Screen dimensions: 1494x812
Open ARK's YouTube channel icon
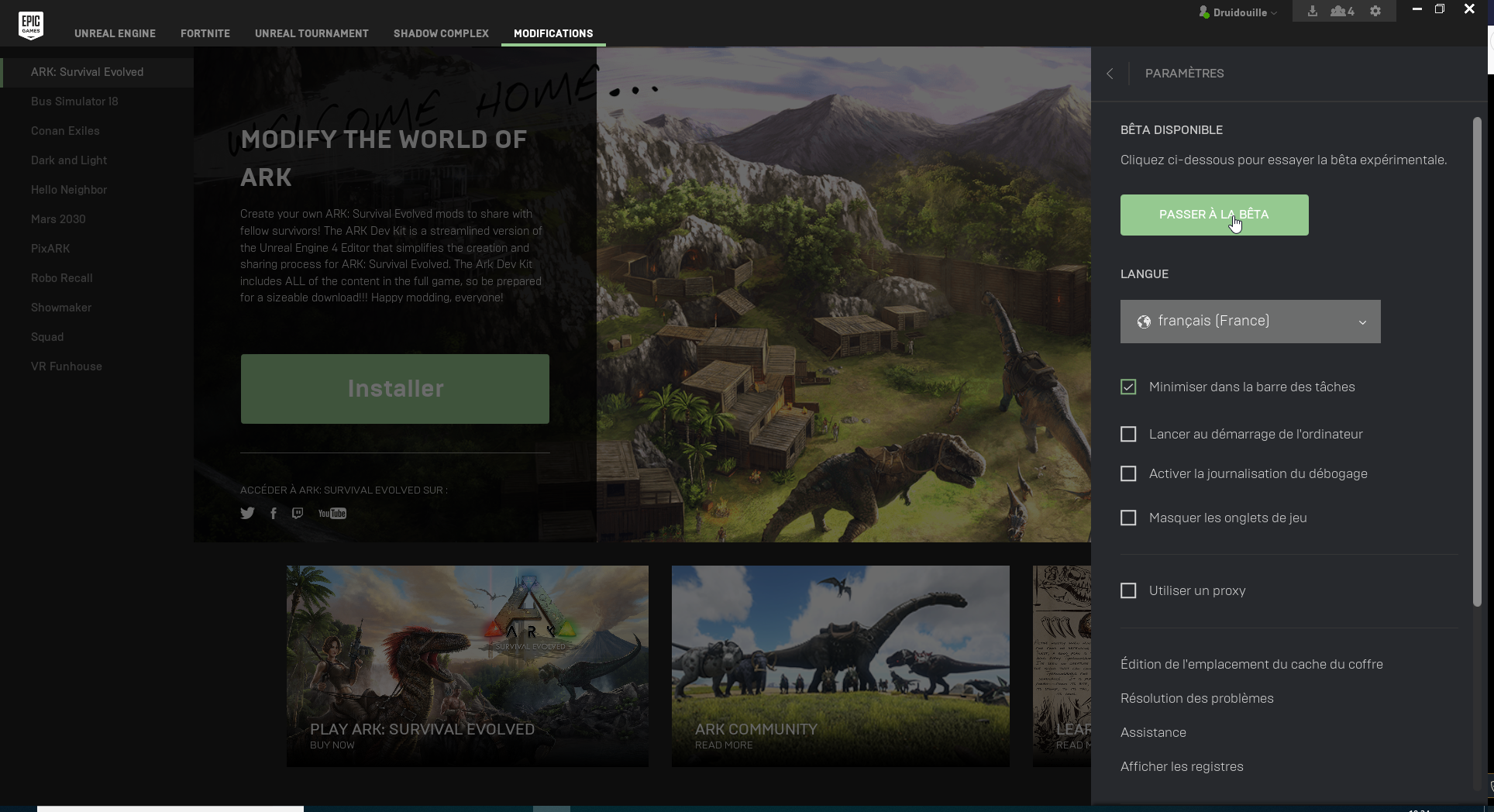click(332, 513)
